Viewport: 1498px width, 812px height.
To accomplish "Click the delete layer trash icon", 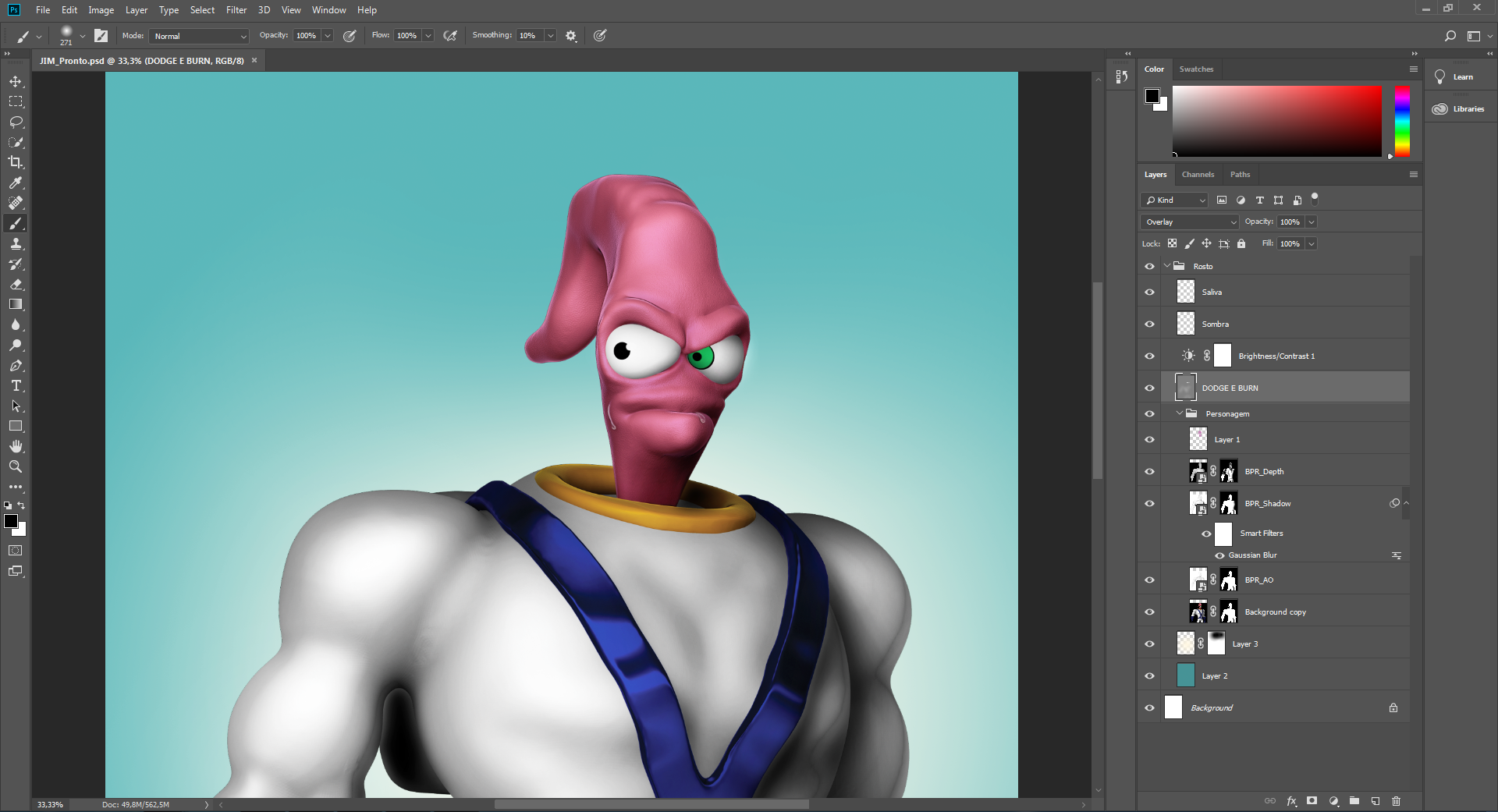I will pos(1397,801).
